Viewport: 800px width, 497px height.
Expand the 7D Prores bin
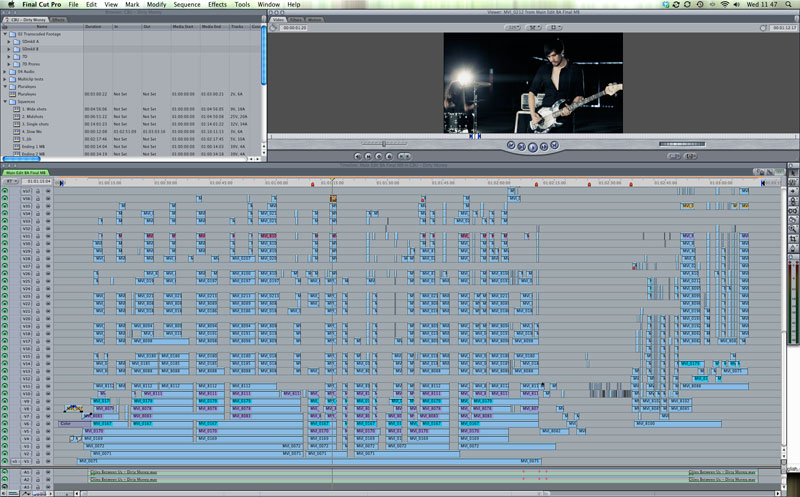(9, 64)
